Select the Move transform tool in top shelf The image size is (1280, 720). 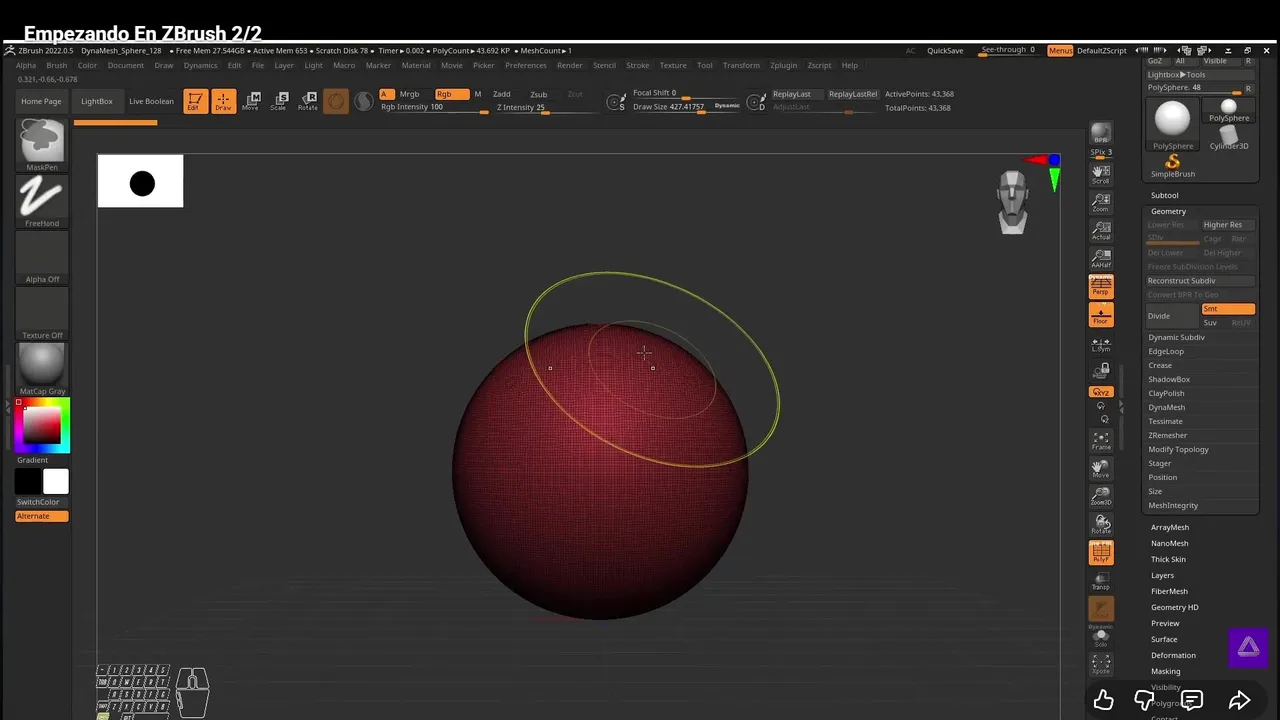252,101
